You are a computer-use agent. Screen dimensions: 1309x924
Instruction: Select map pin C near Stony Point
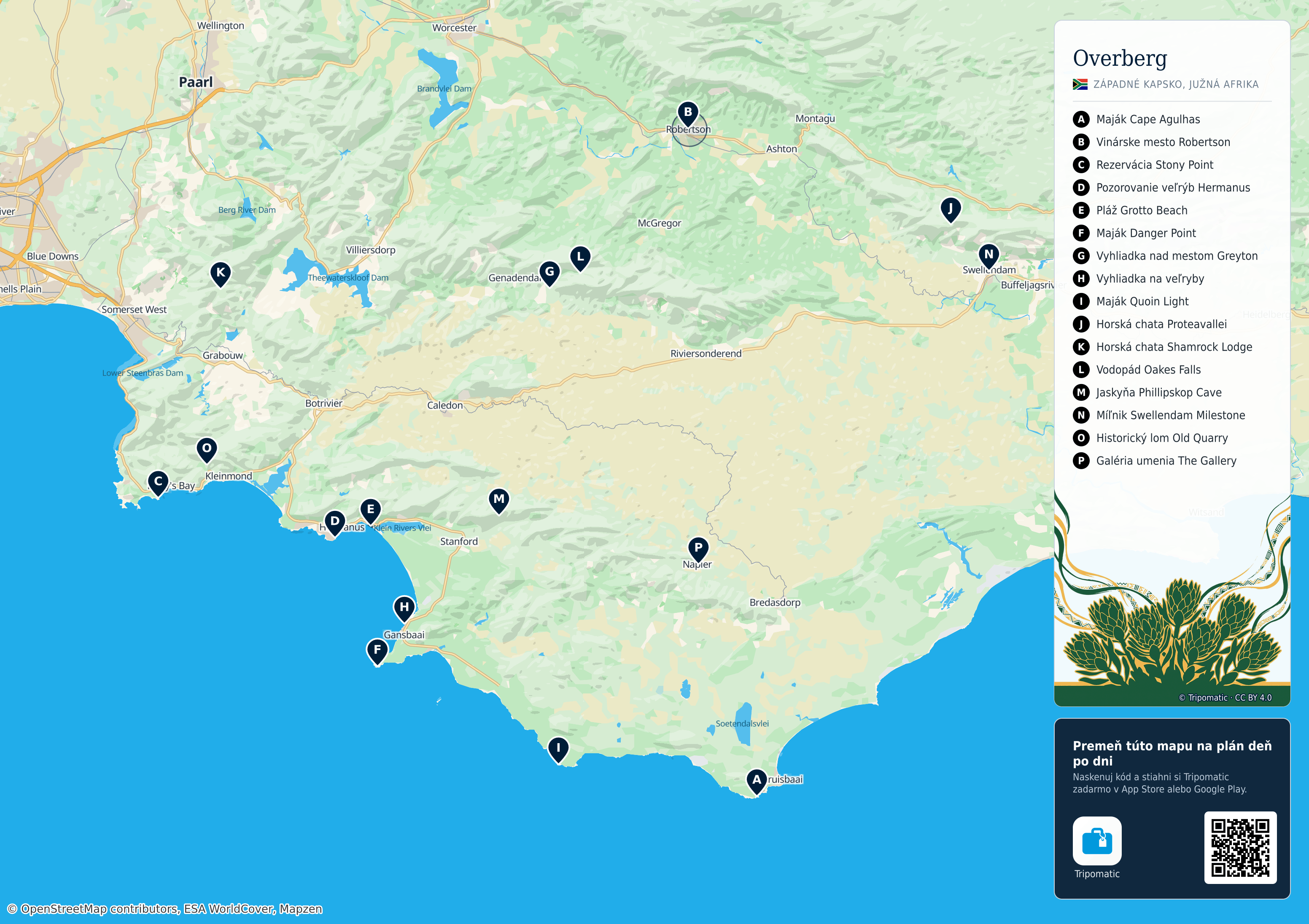click(158, 484)
